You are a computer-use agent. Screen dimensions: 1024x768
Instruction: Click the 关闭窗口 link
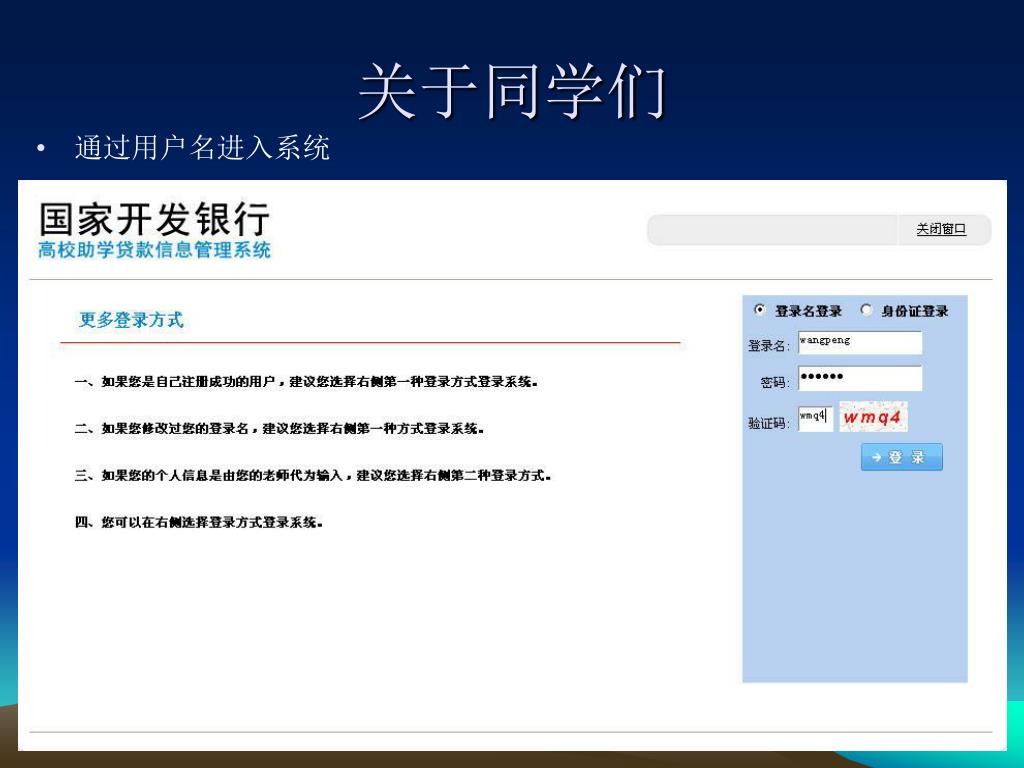940,229
